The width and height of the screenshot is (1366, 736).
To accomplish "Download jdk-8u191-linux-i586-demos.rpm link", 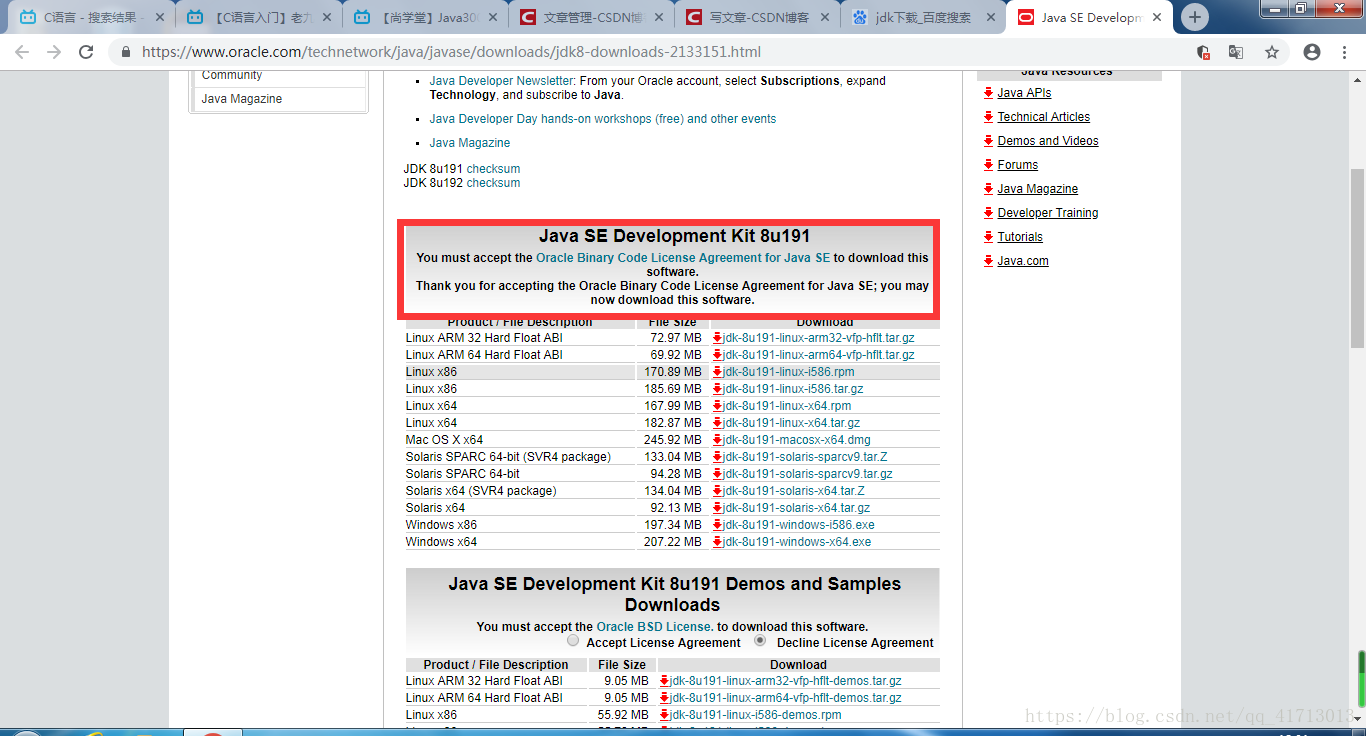I will pos(755,715).
